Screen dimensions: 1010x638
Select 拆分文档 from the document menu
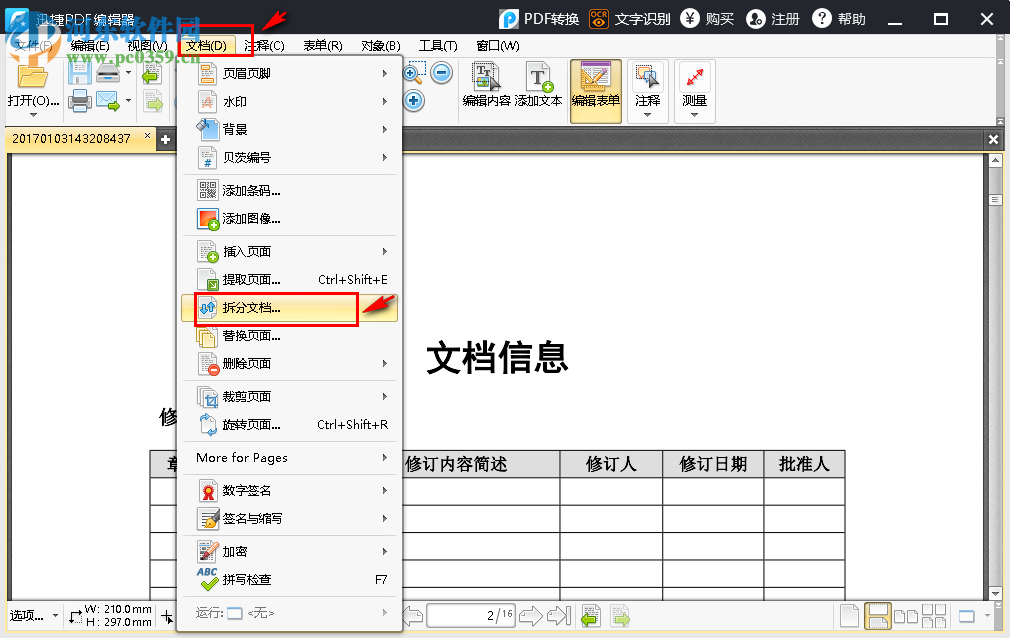[248, 309]
